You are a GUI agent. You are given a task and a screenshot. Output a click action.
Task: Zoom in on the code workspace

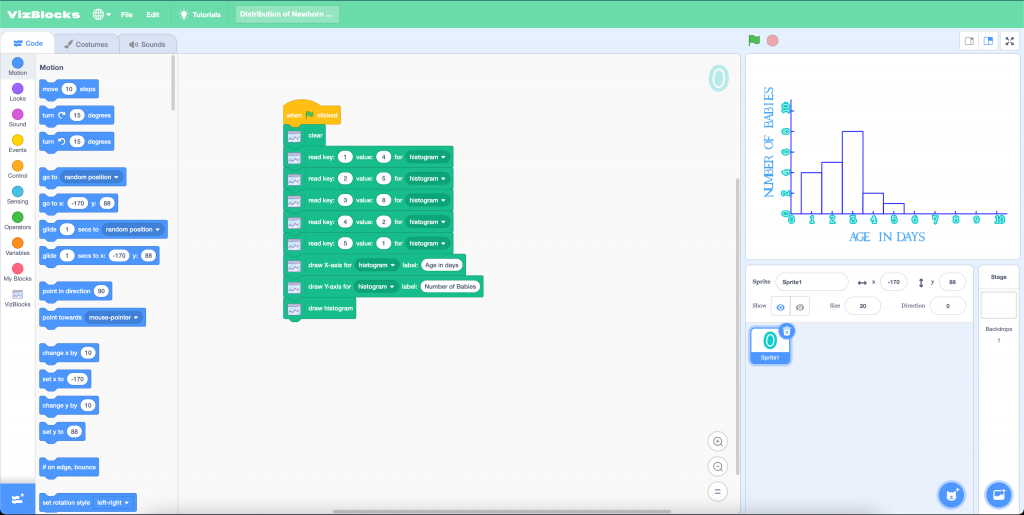(x=717, y=441)
